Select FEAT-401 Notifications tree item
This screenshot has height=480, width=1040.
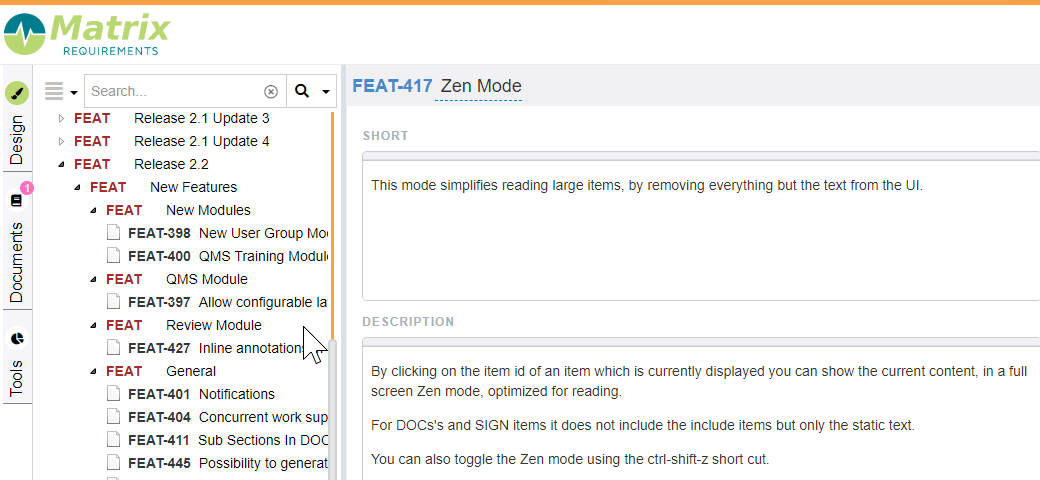(x=201, y=394)
